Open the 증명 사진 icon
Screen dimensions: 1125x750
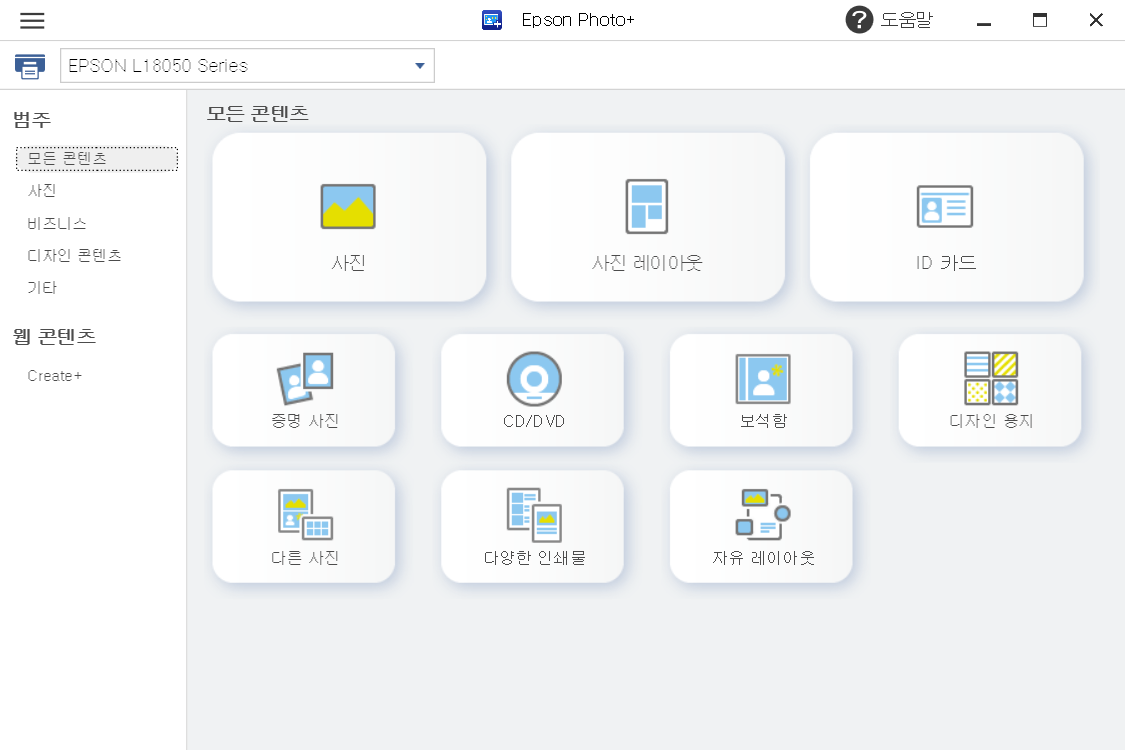tap(305, 378)
